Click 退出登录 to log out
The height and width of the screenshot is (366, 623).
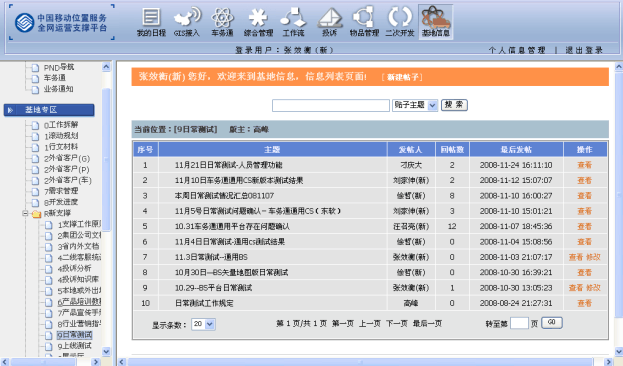click(584, 50)
